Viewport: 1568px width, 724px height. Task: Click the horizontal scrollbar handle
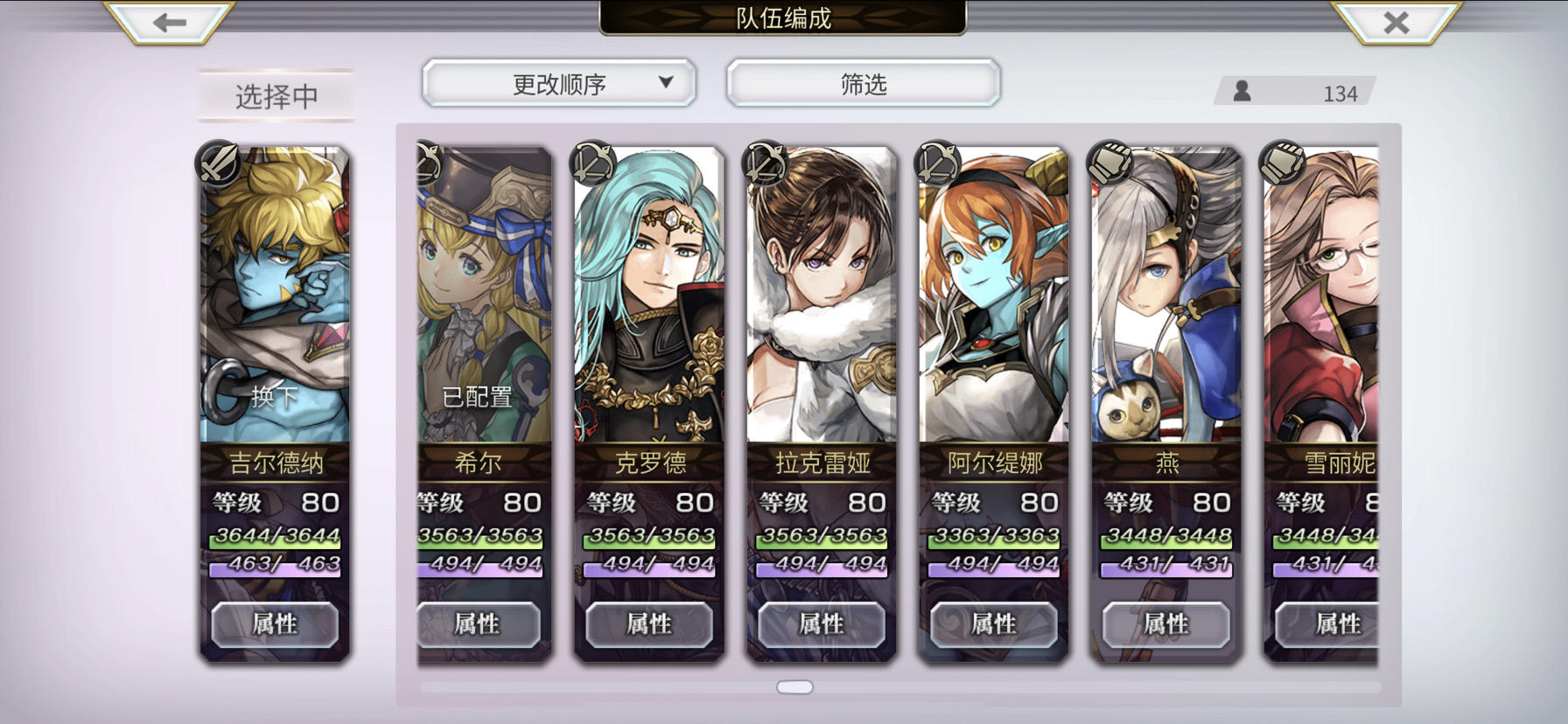[x=794, y=687]
